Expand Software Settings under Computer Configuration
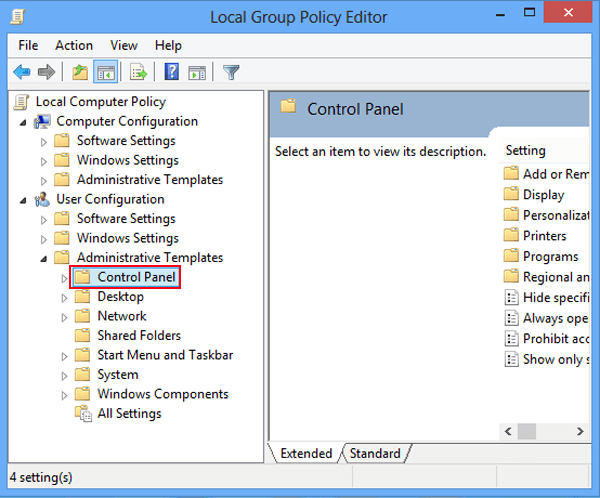This screenshot has width=600, height=498. pyautogui.click(x=44, y=142)
